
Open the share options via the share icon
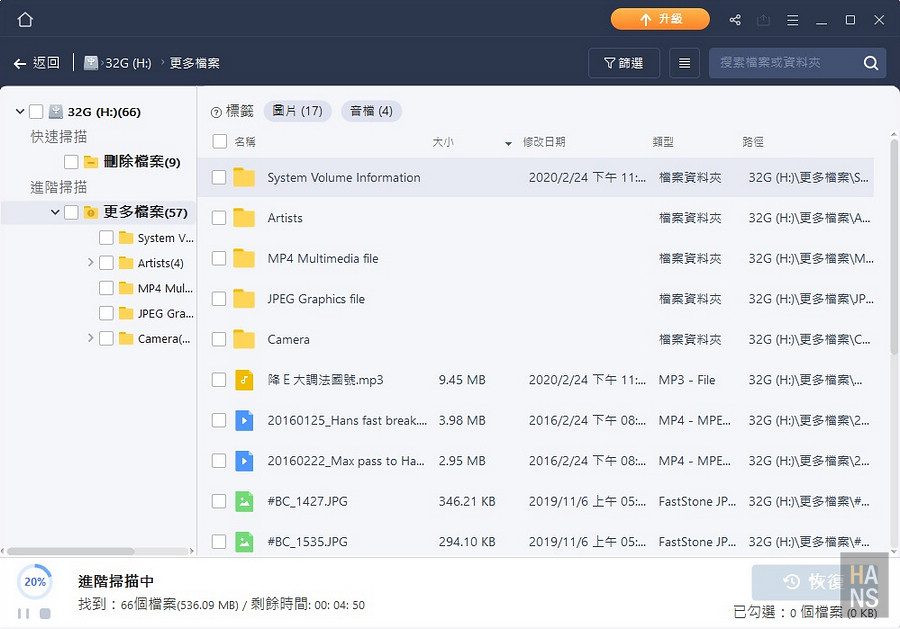pos(733,19)
